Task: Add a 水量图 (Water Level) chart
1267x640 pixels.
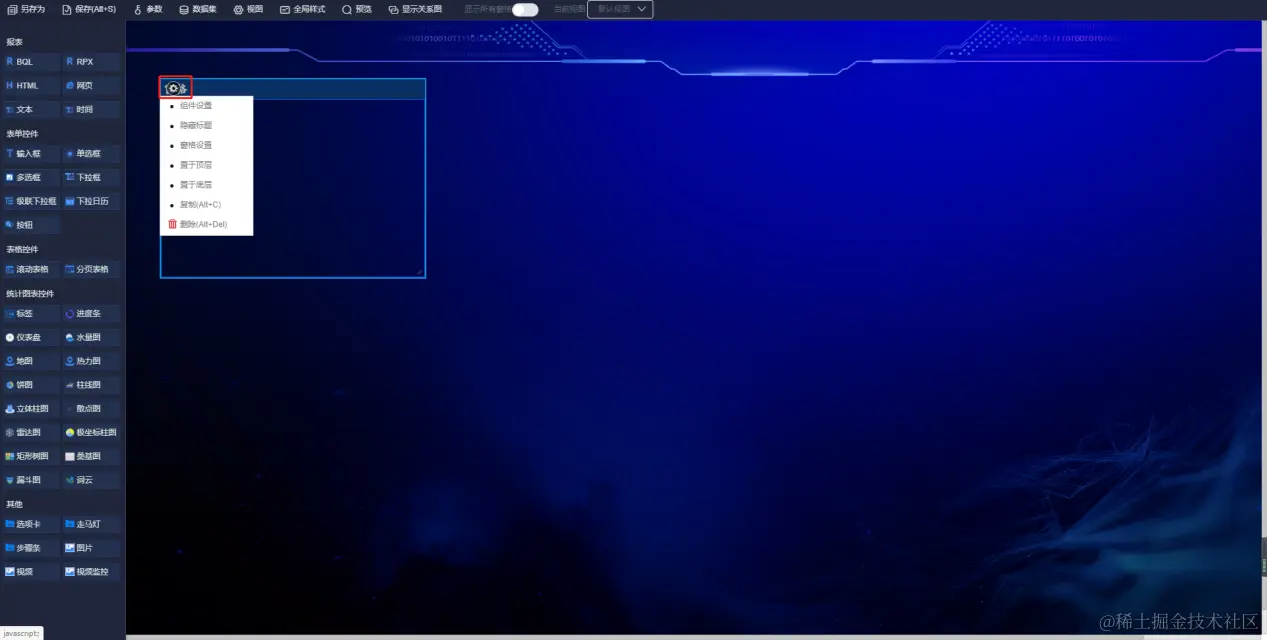Action: pyautogui.click(x=91, y=338)
